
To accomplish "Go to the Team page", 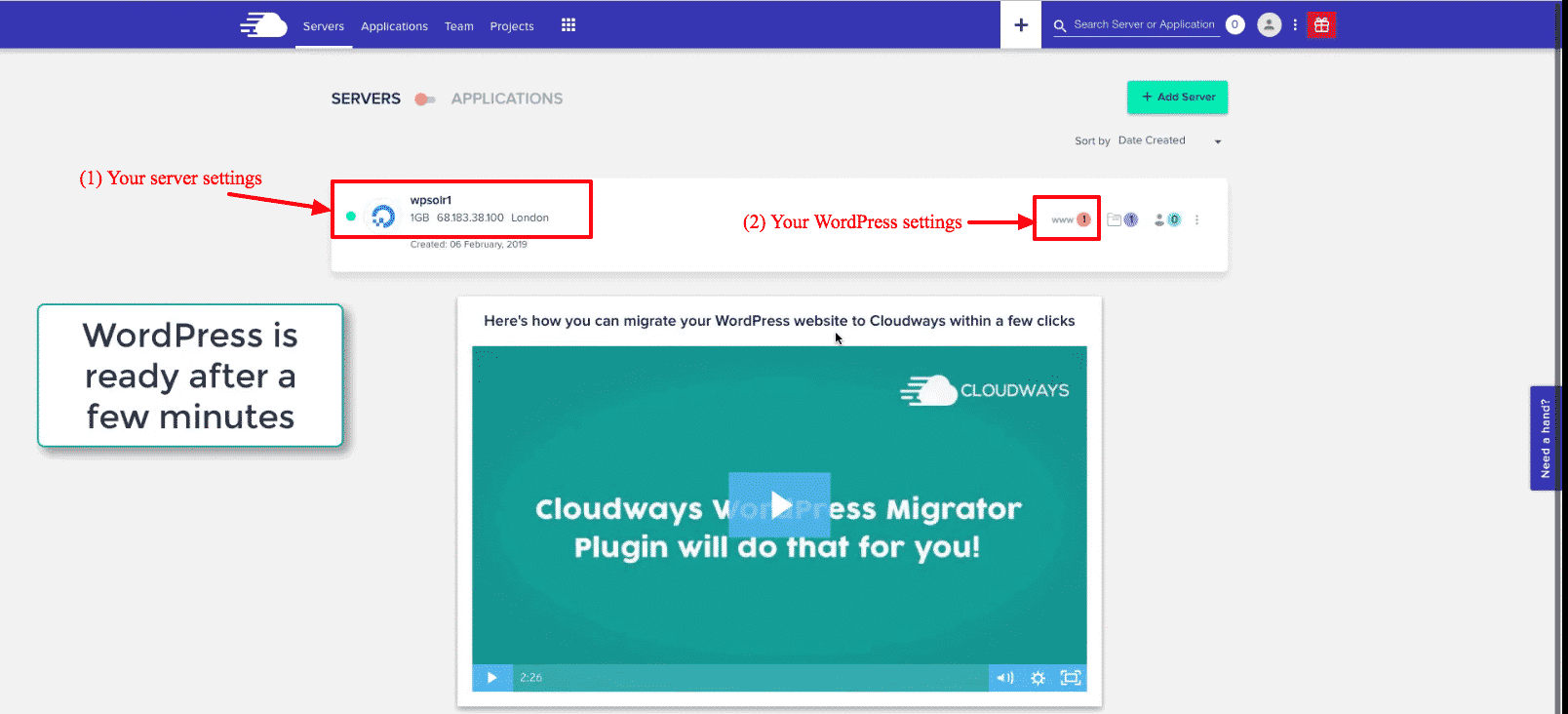I will click(459, 26).
